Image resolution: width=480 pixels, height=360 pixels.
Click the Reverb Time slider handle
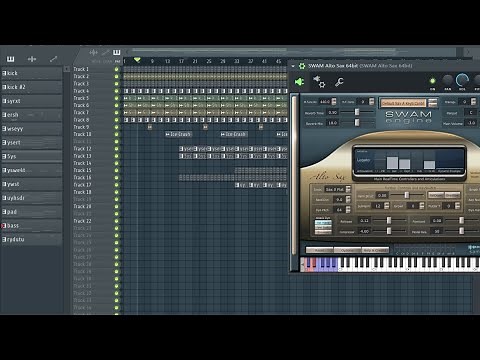pos(357,112)
